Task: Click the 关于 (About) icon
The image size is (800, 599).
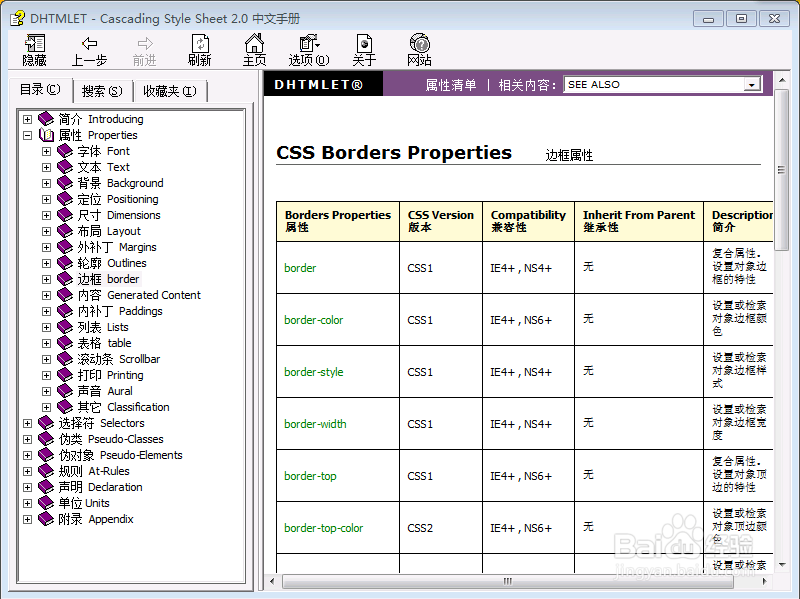Action: tap(364, 47)
